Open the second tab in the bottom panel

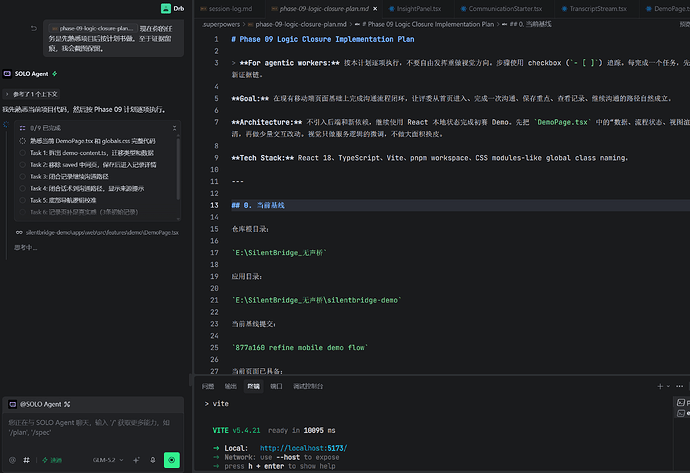click(231, 386)
